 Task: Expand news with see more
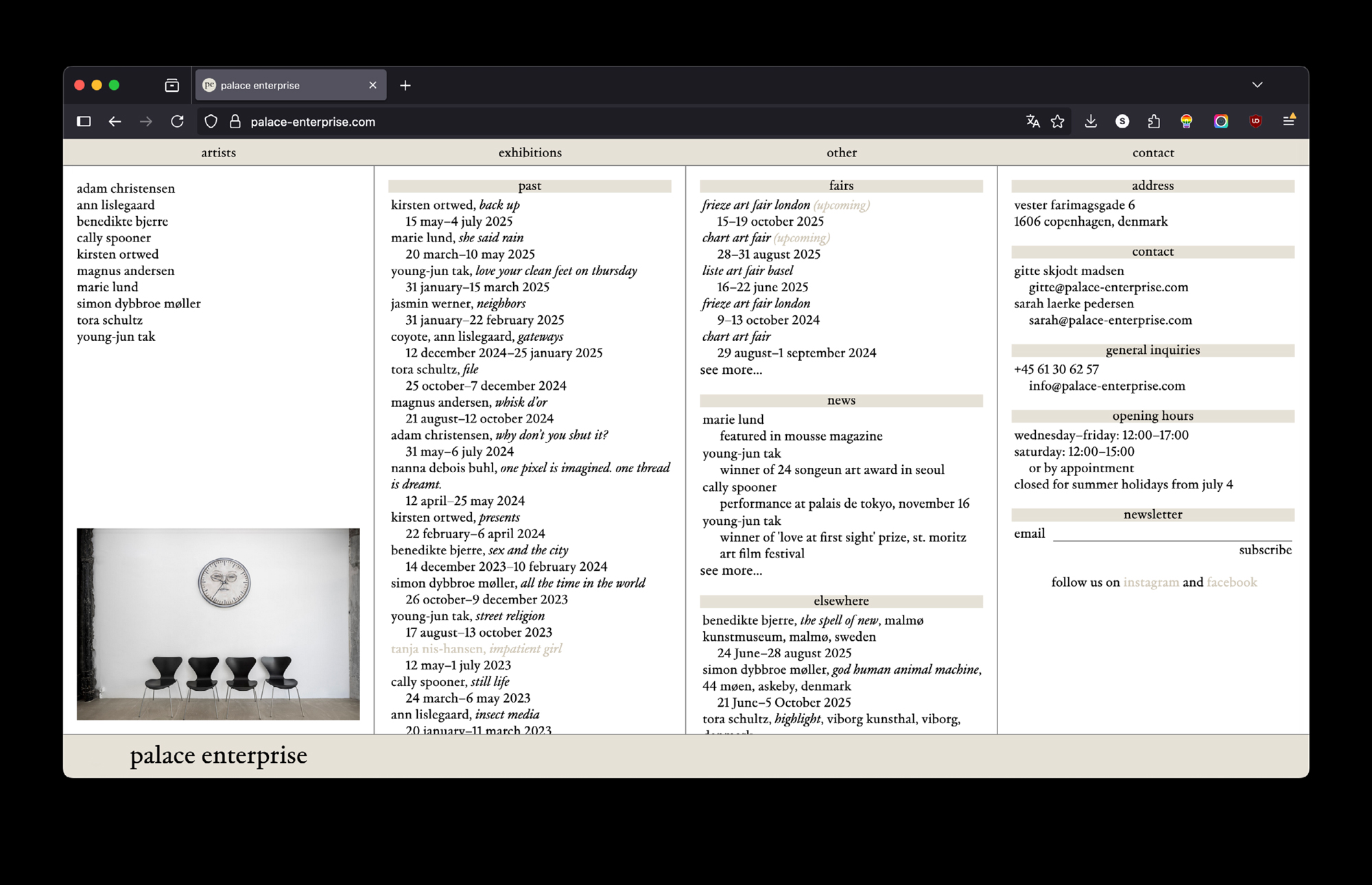pyautogui.click(x=731, y=571)
